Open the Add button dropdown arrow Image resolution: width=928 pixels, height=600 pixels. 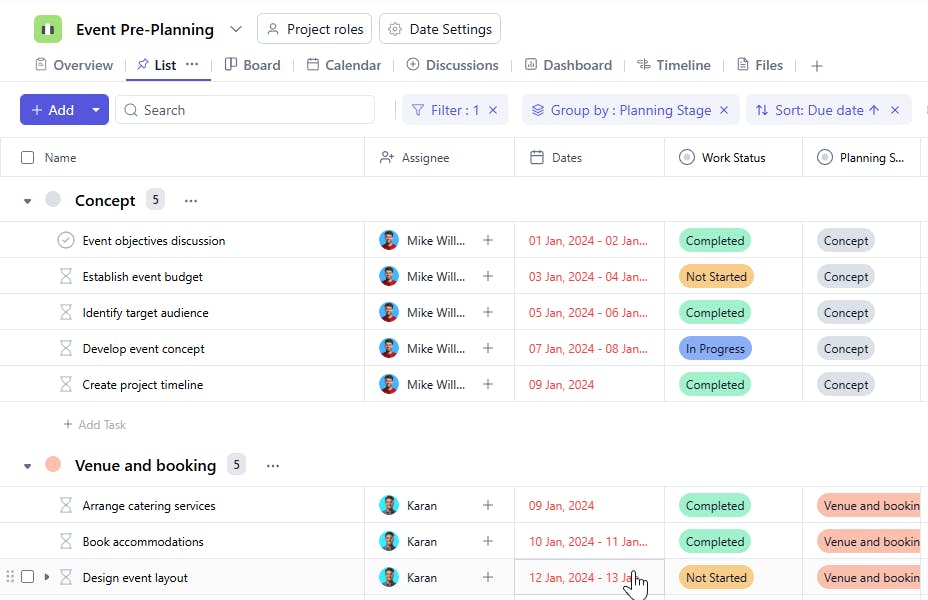pos(96,110)
